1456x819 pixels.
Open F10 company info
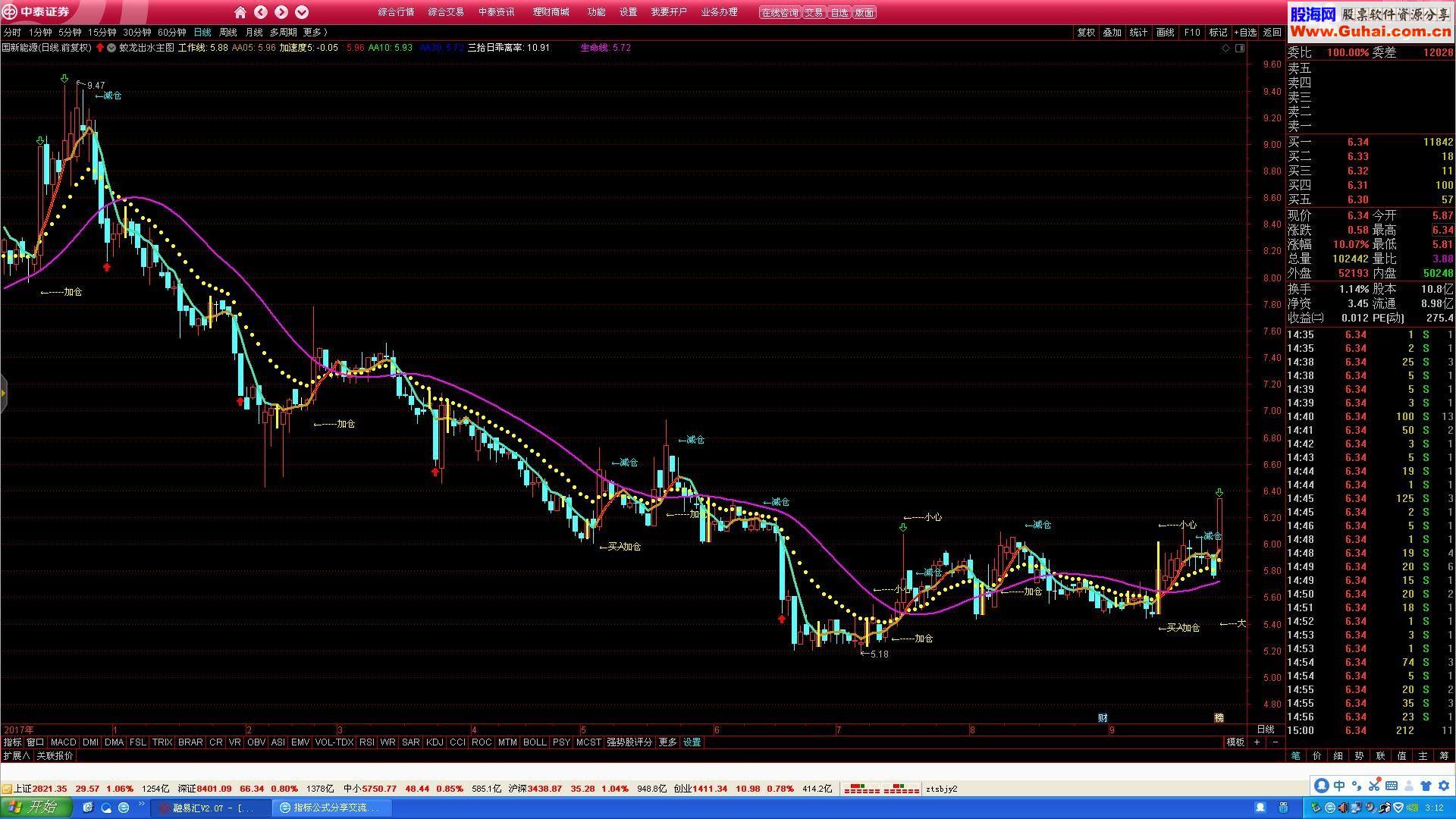coord(1192,33)
